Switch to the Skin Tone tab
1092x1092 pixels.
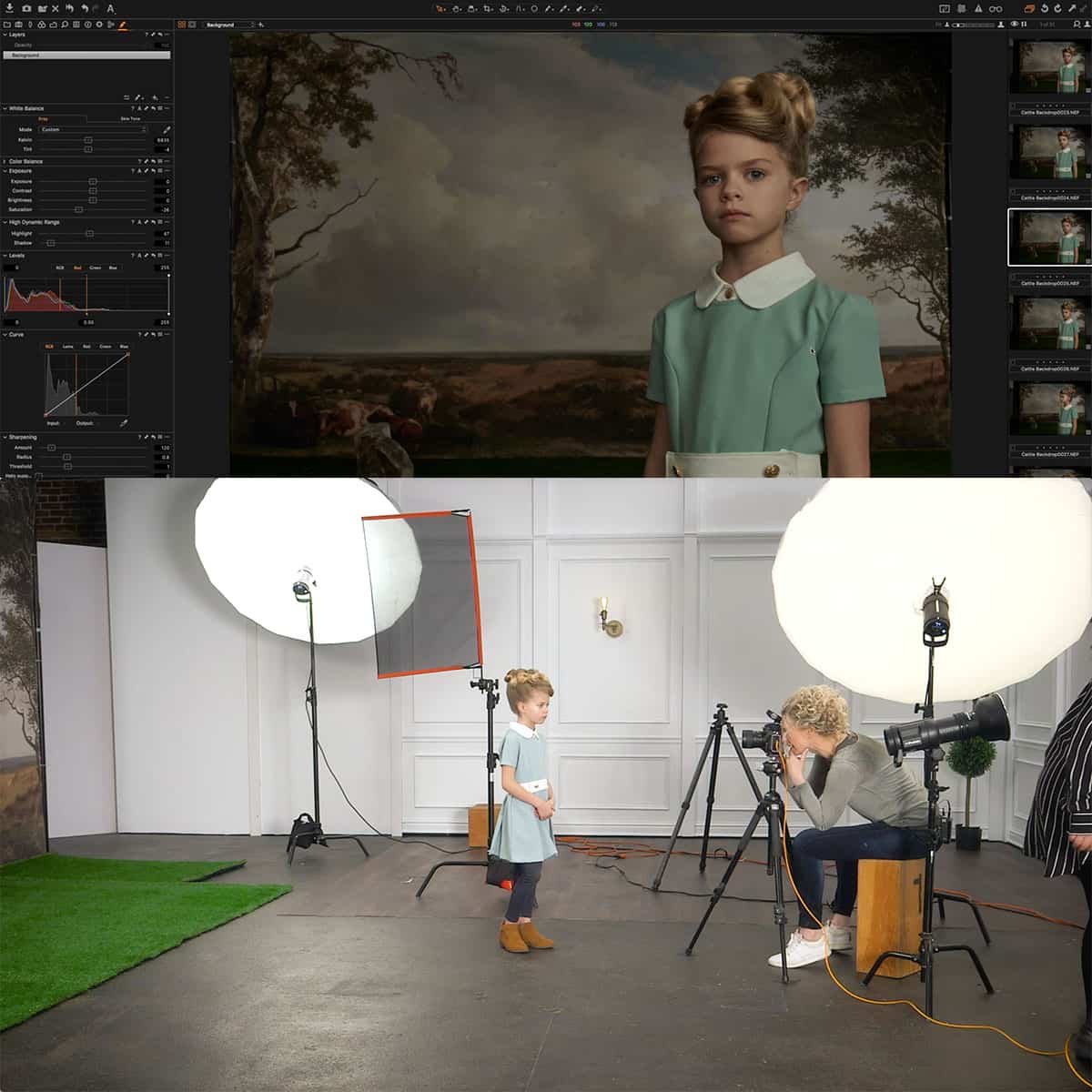pos(130,118)
